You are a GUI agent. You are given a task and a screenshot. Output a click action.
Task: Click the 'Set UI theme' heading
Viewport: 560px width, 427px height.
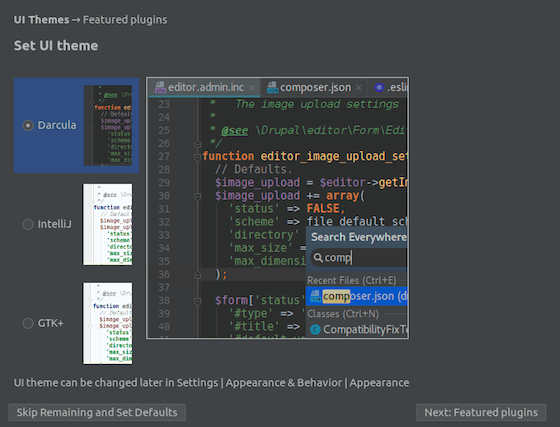point(56,46)
